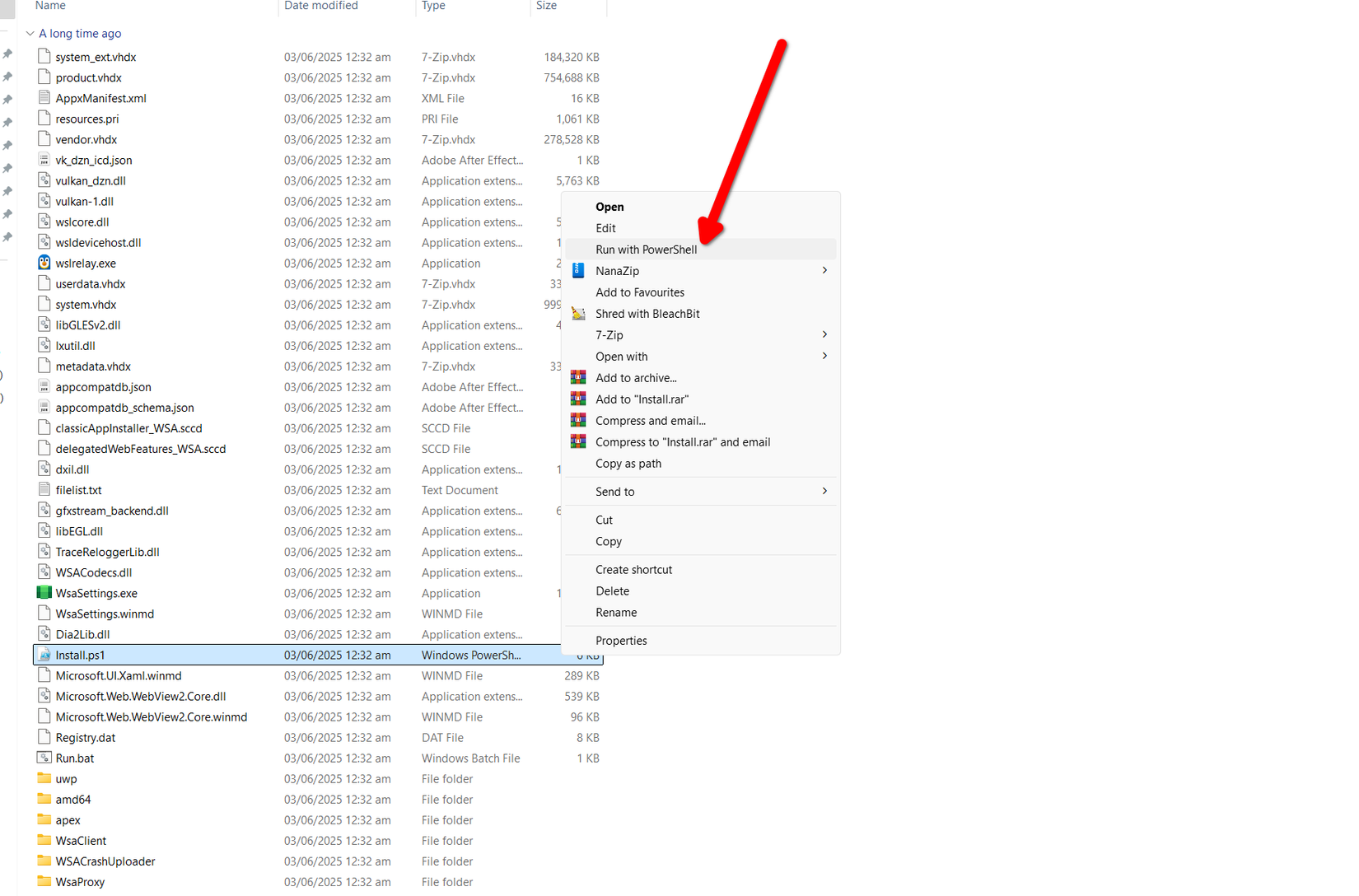Click the BleachBit shred icon
This screenshot has height=896, width=1359.
point(577,313)
